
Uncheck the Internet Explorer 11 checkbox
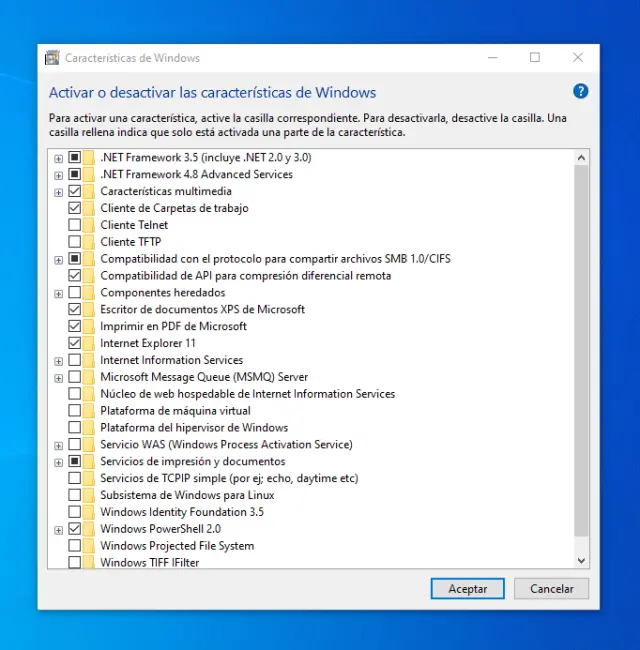pyautogui.click(x=75, y=343)
